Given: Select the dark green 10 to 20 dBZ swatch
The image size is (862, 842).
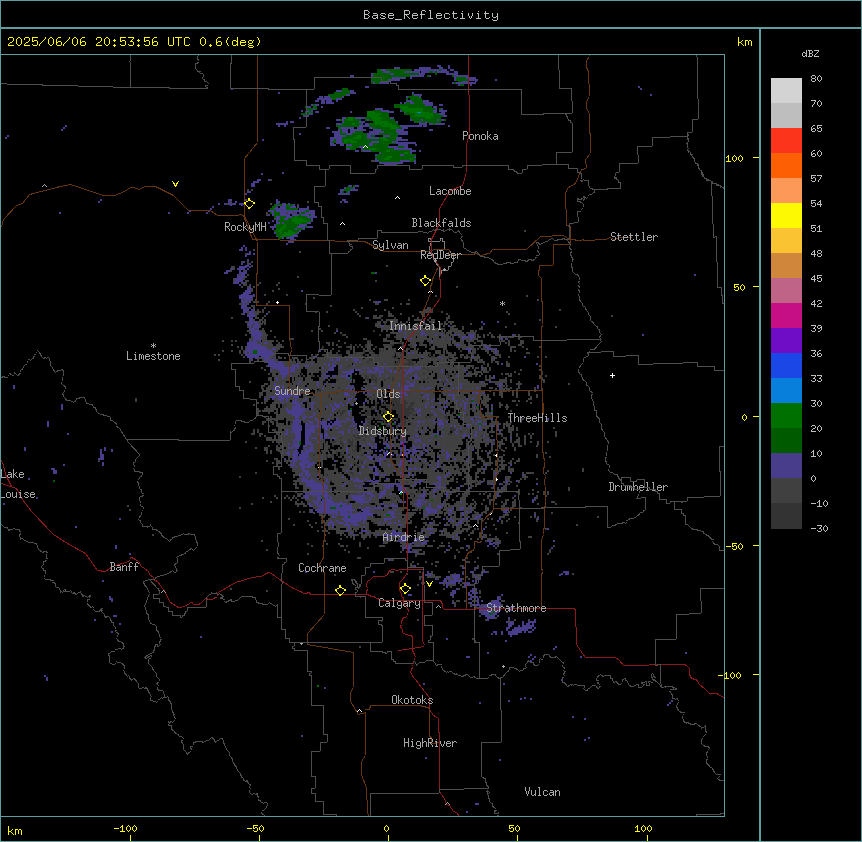Looking at the screenshot, I should (x=786, y=441).
